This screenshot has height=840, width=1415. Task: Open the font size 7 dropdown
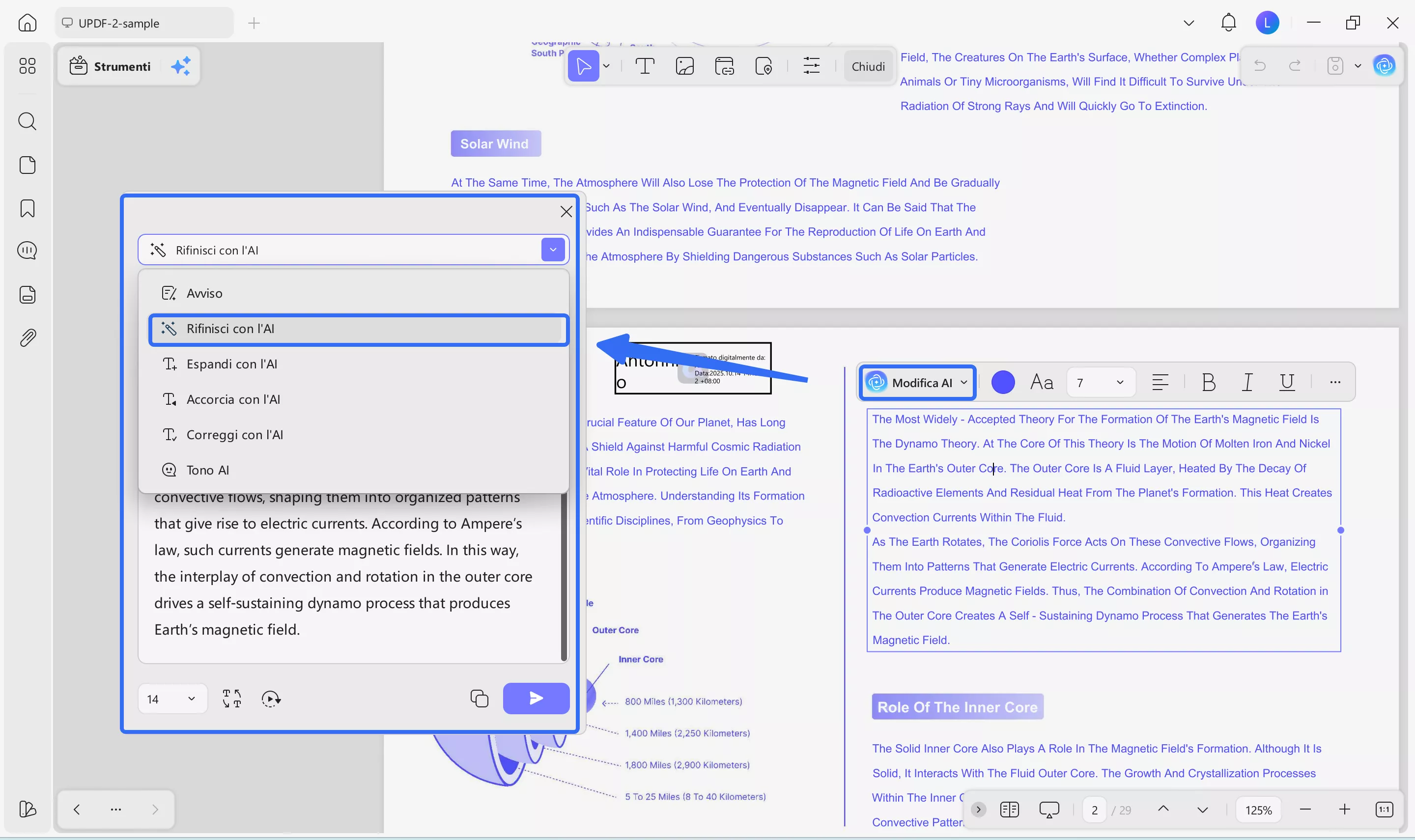(x=1100, y=383)
